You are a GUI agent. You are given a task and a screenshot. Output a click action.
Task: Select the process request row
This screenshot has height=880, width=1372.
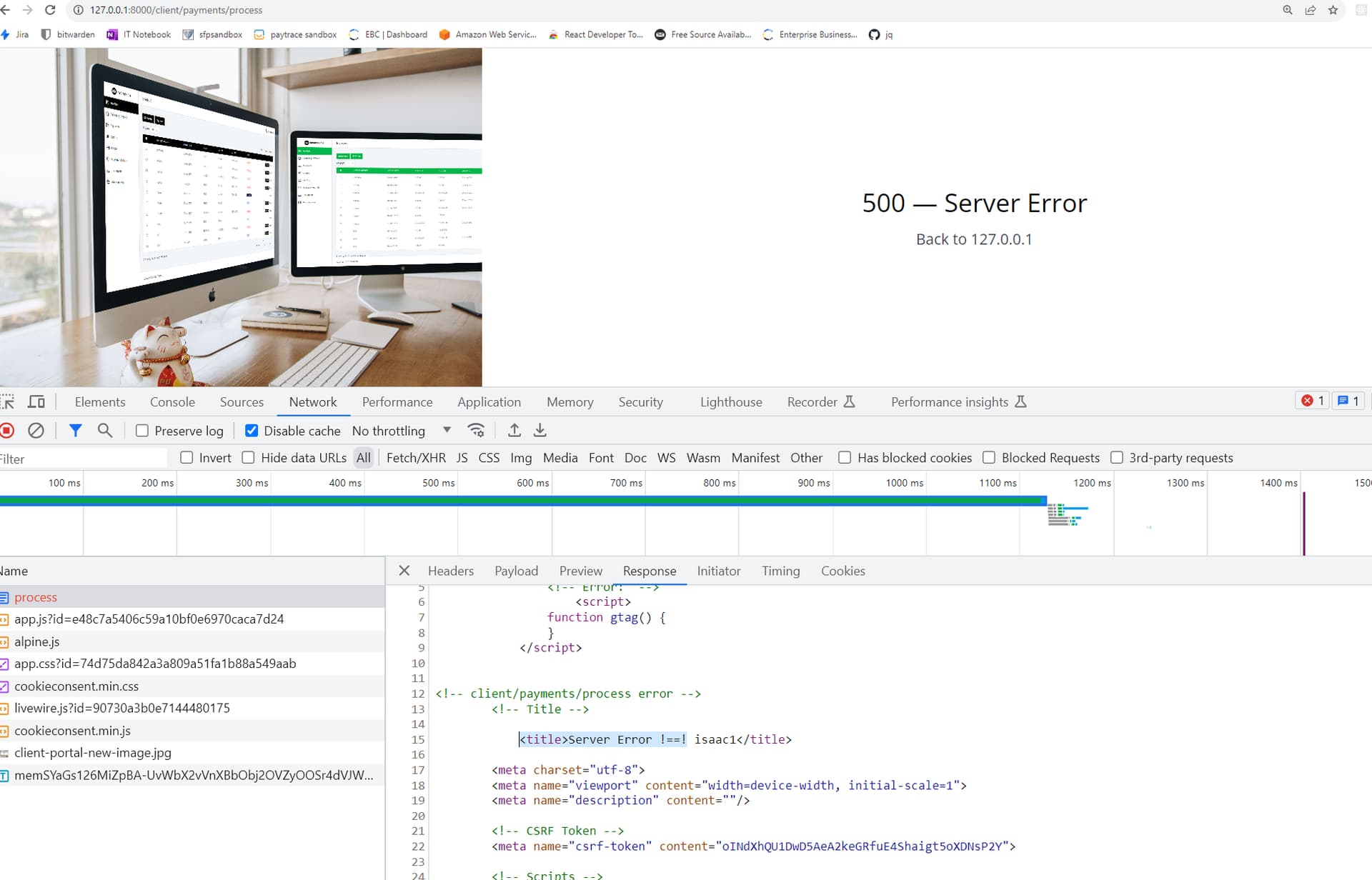192,597
